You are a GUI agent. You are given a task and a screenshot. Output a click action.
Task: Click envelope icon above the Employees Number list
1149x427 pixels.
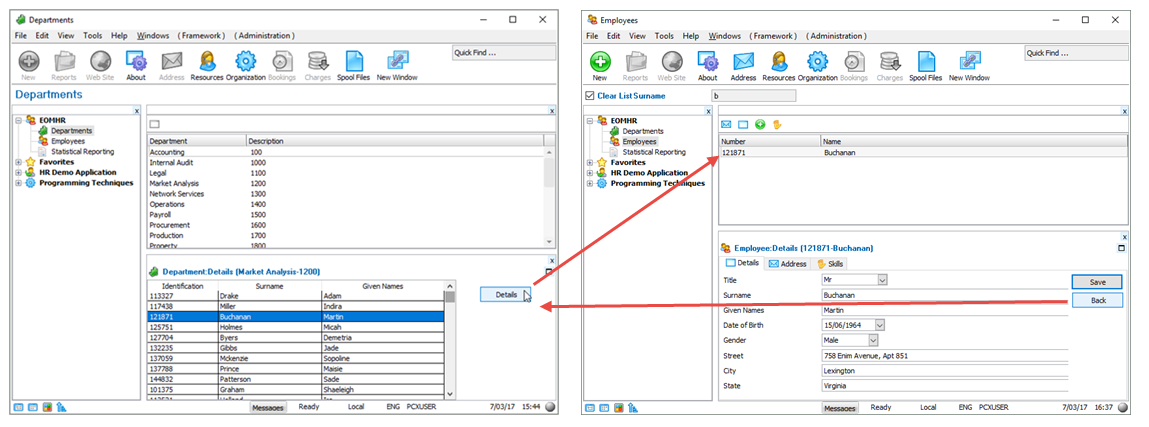click(726, 125)
